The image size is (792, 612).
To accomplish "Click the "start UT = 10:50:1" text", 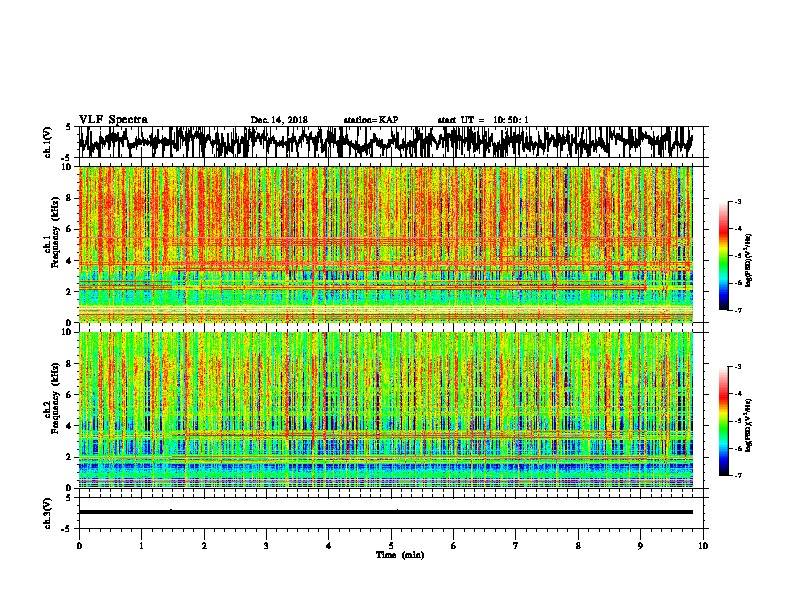I will (483, 120).
